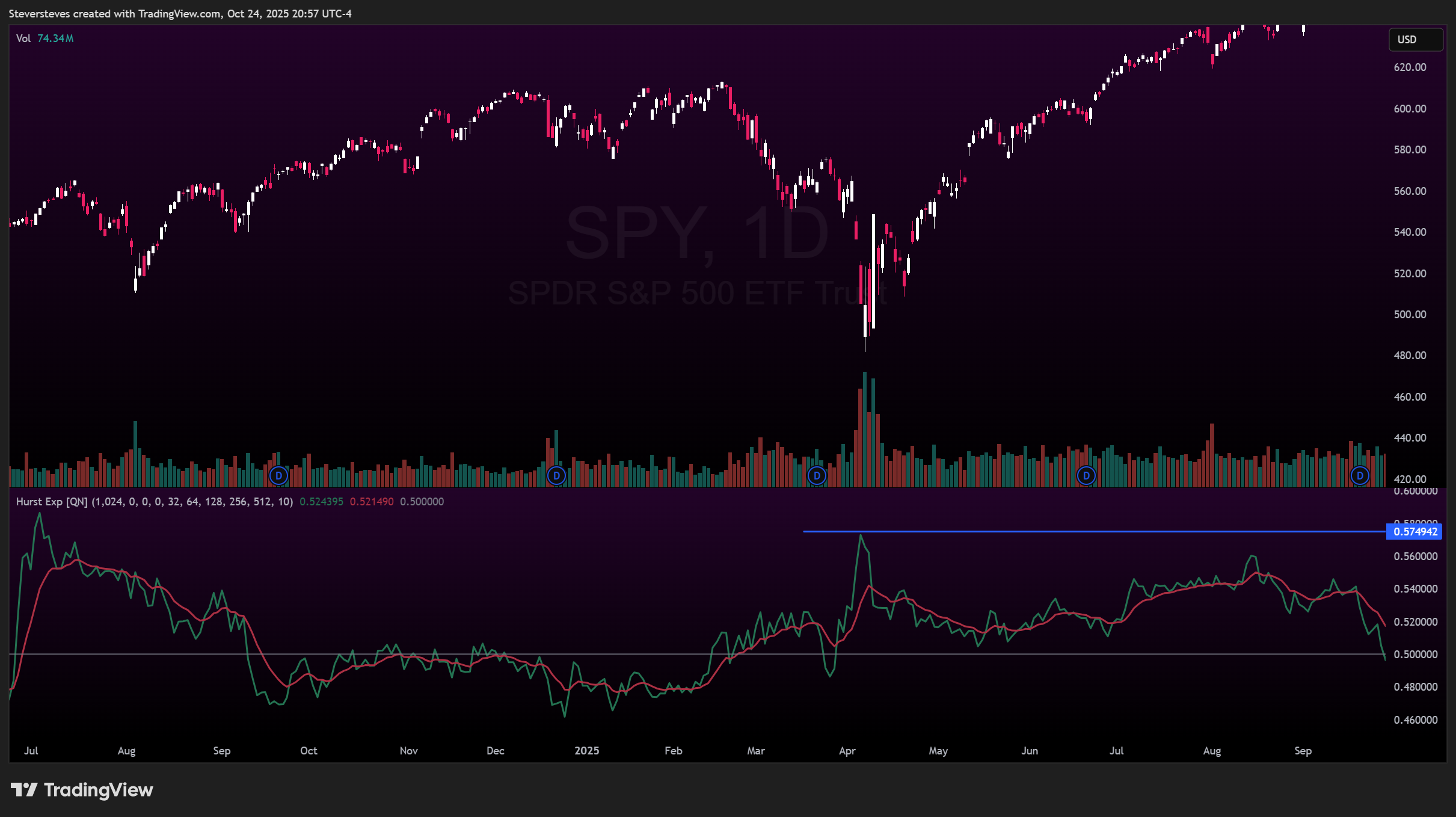Viewport: 1456px width, 817px height.
Task: Click the Oct label on time axis
Action: pos(309,751)
